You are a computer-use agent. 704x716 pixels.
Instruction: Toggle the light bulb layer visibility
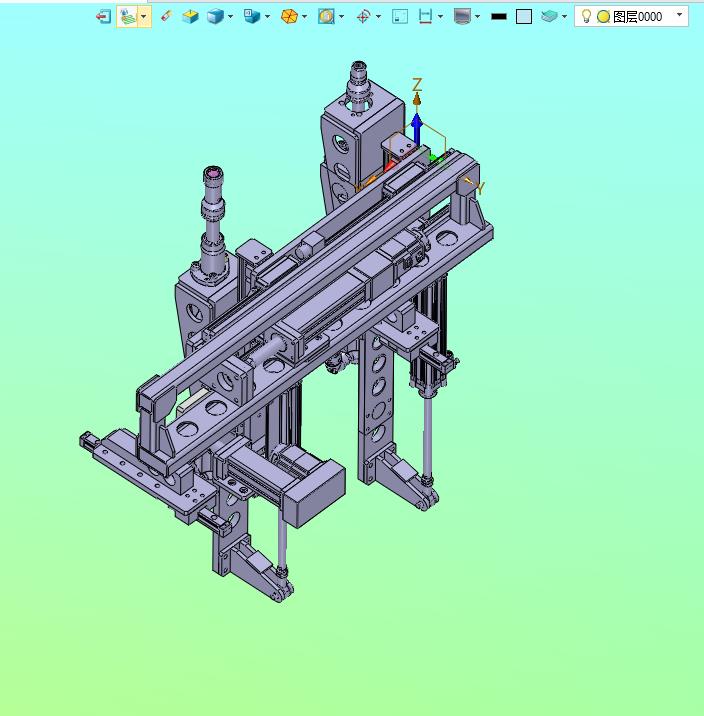[x=586, y=16]
